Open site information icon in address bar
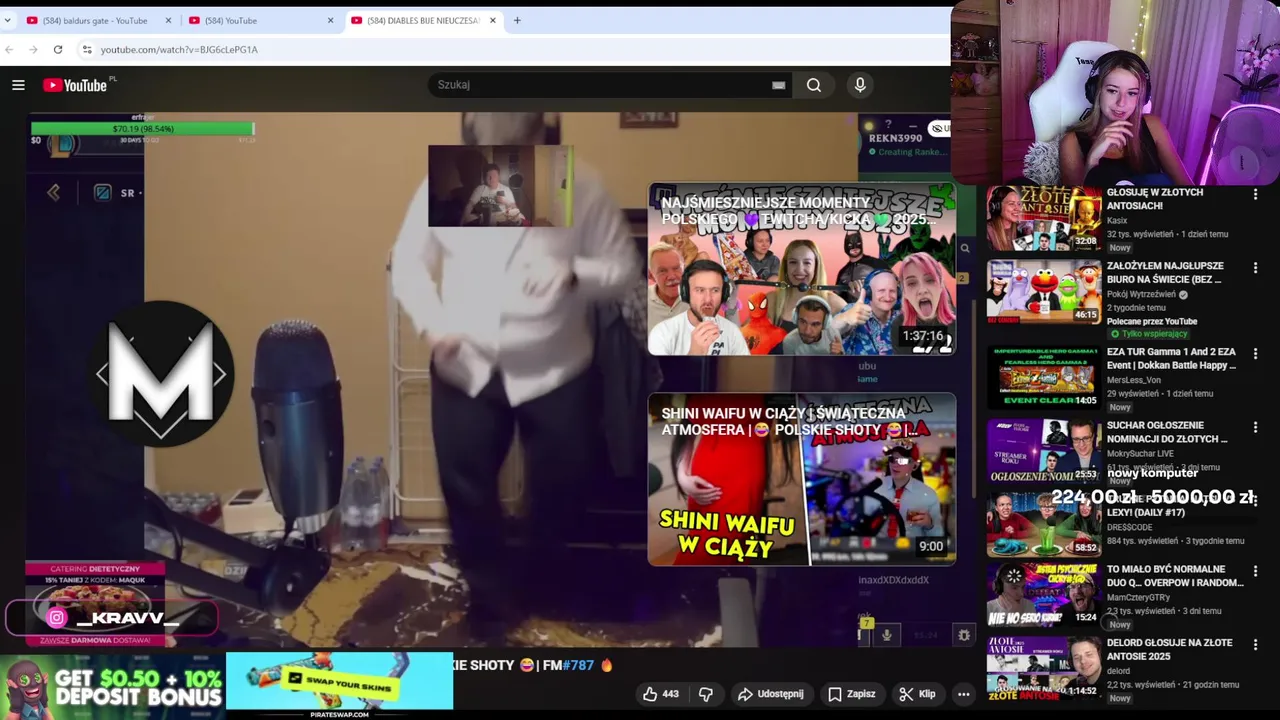The width and height of the screenshot is (1280, 720). [87, 49]
